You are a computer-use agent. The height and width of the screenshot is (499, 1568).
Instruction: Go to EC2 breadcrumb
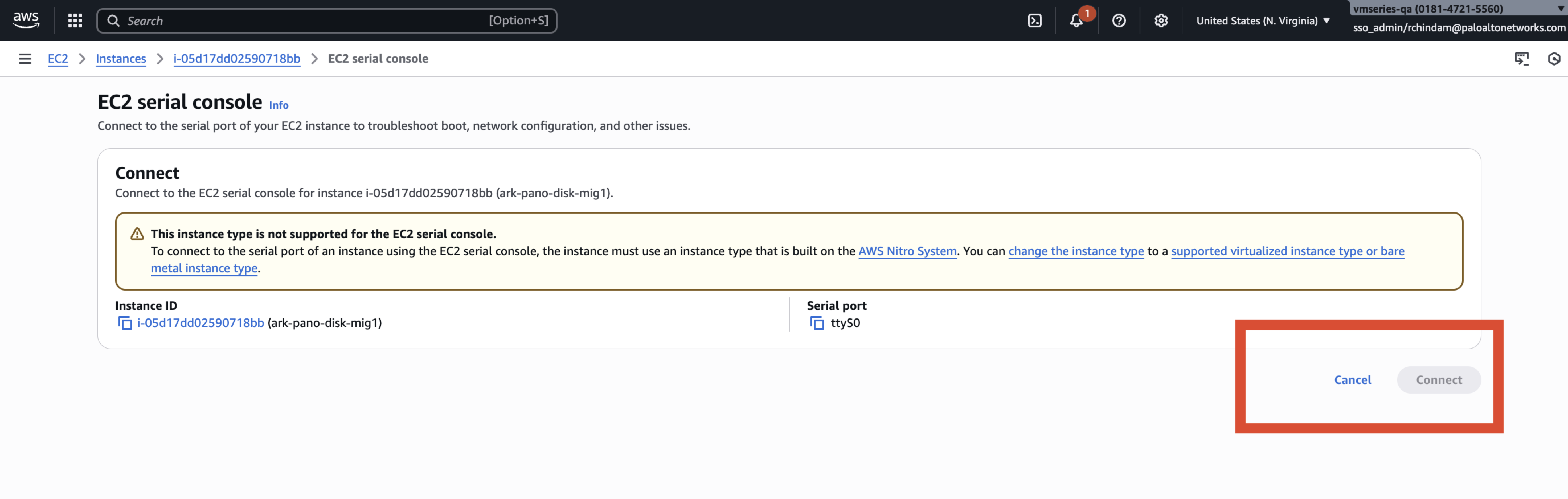coord(58,58)
